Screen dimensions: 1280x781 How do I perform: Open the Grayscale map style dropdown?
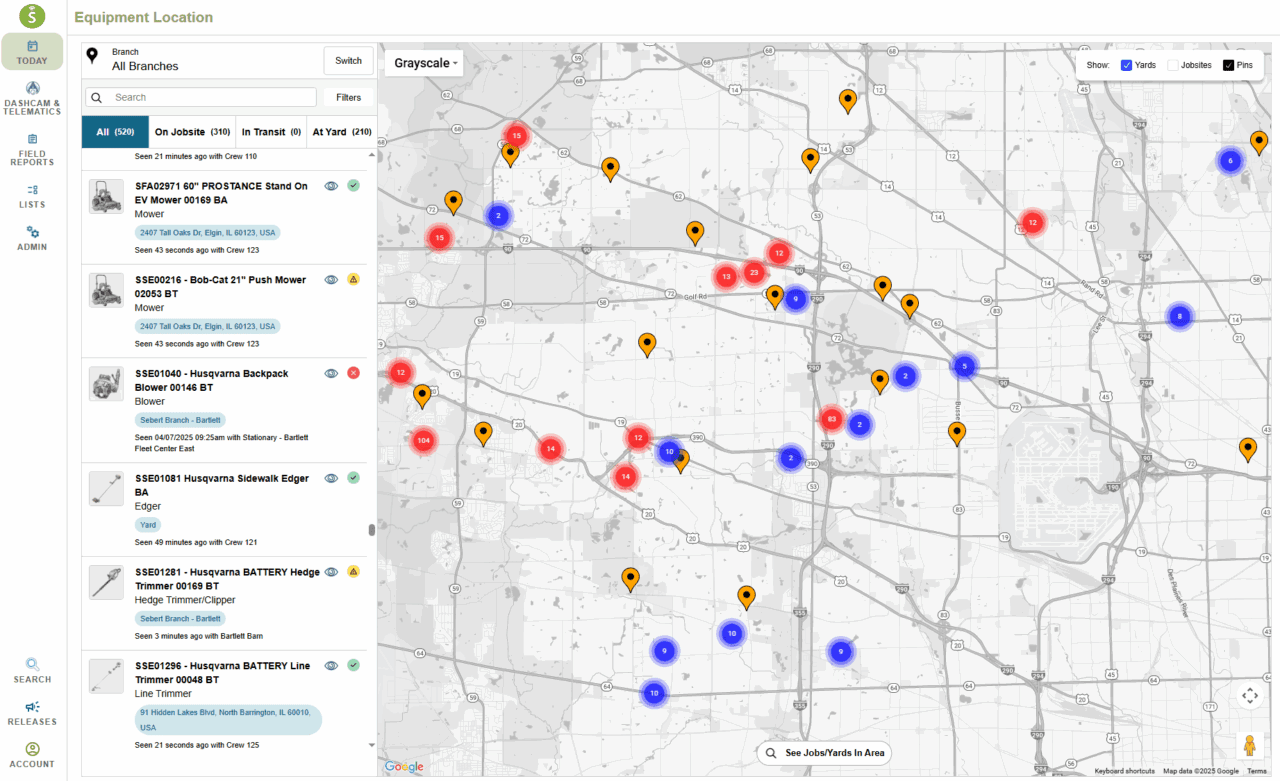pyautogui.click(x=426, y=63)
